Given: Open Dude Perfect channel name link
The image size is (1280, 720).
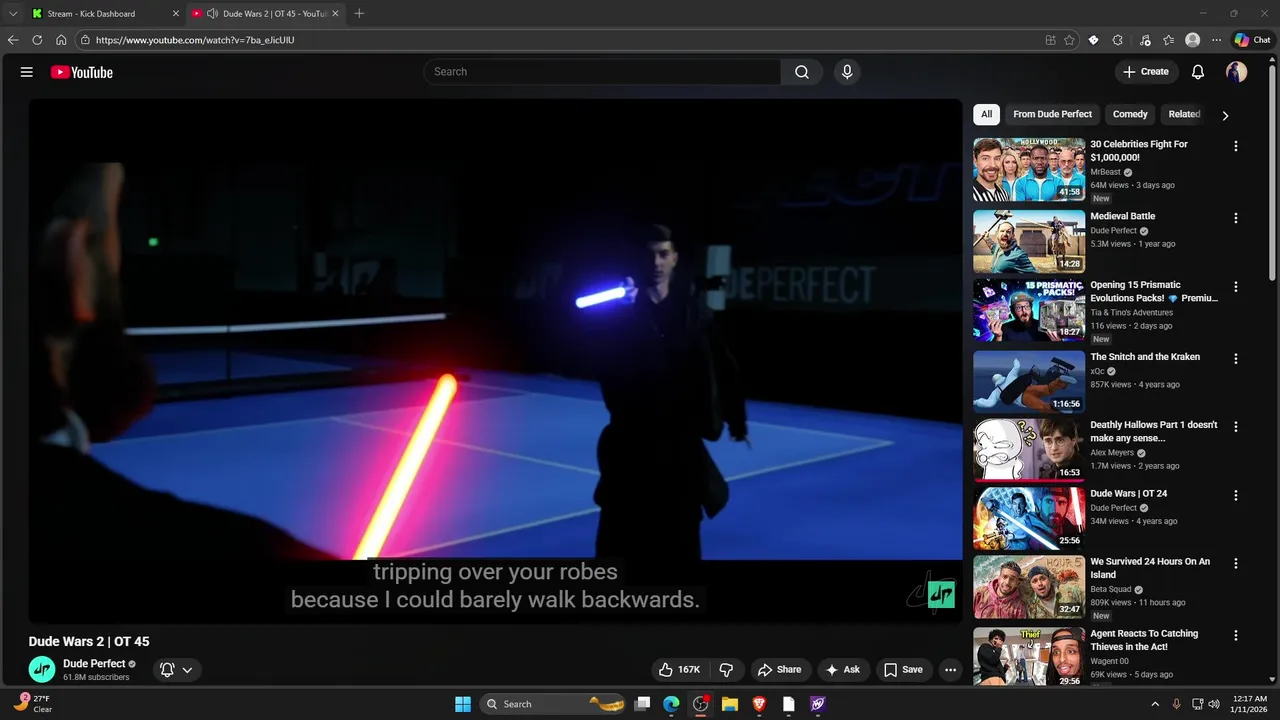Looking at the screenshot, I should pyautogui.click(x=94, y=663).
